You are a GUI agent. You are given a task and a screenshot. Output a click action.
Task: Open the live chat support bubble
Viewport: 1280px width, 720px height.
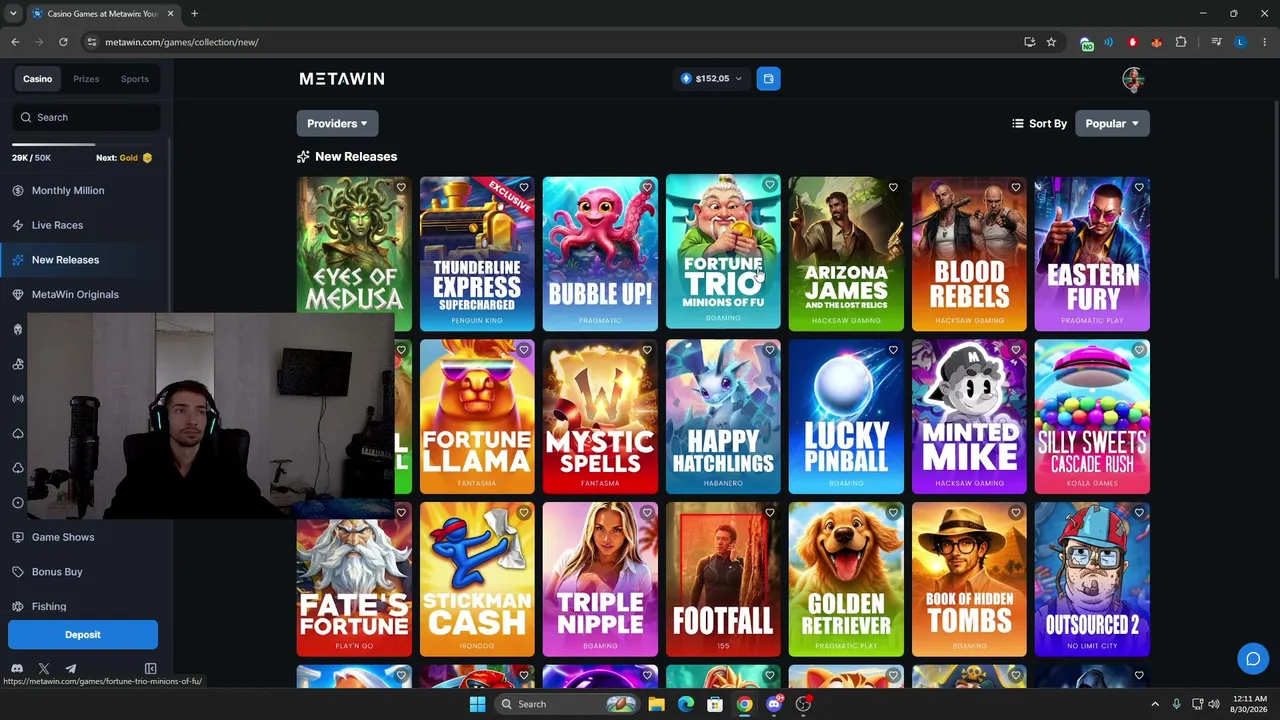[1252, 658]
